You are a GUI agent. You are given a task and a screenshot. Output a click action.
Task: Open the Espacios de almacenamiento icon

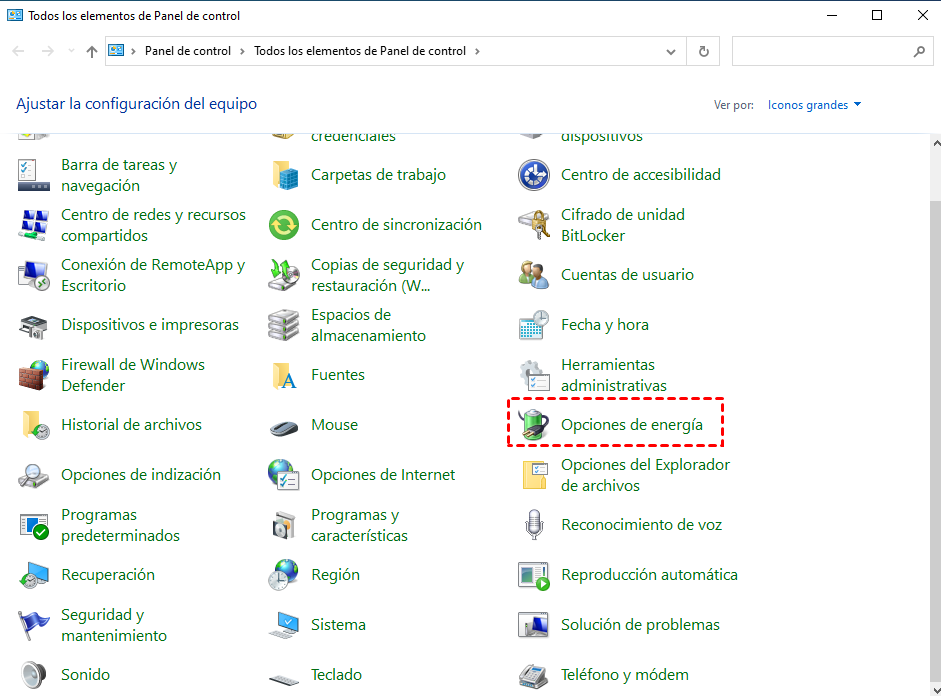point(284,325)
